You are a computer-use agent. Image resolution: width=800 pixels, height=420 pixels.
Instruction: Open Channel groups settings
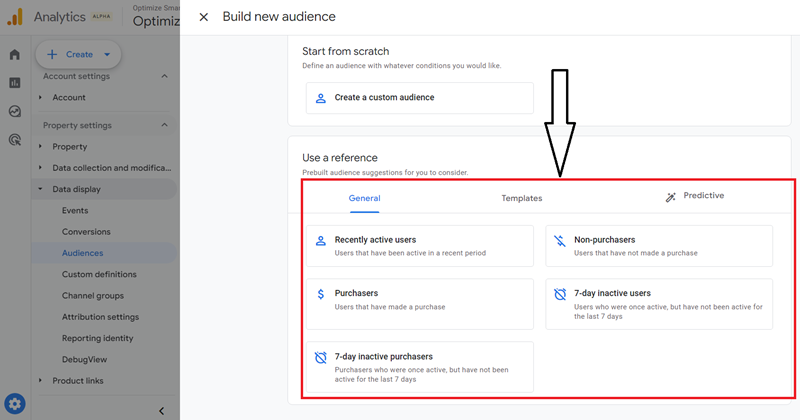click(93, 295)
